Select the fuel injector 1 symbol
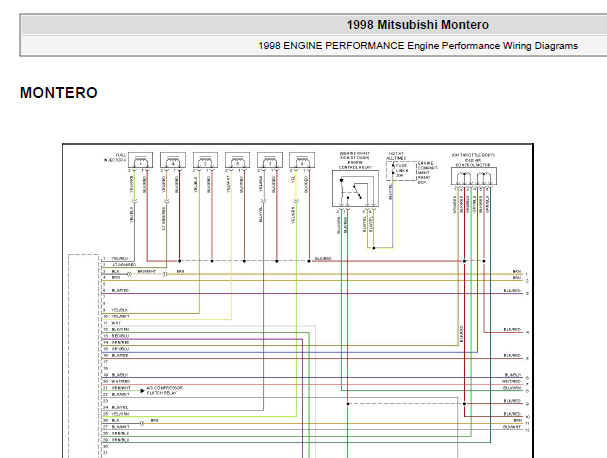607x458 pixels. 141,160
